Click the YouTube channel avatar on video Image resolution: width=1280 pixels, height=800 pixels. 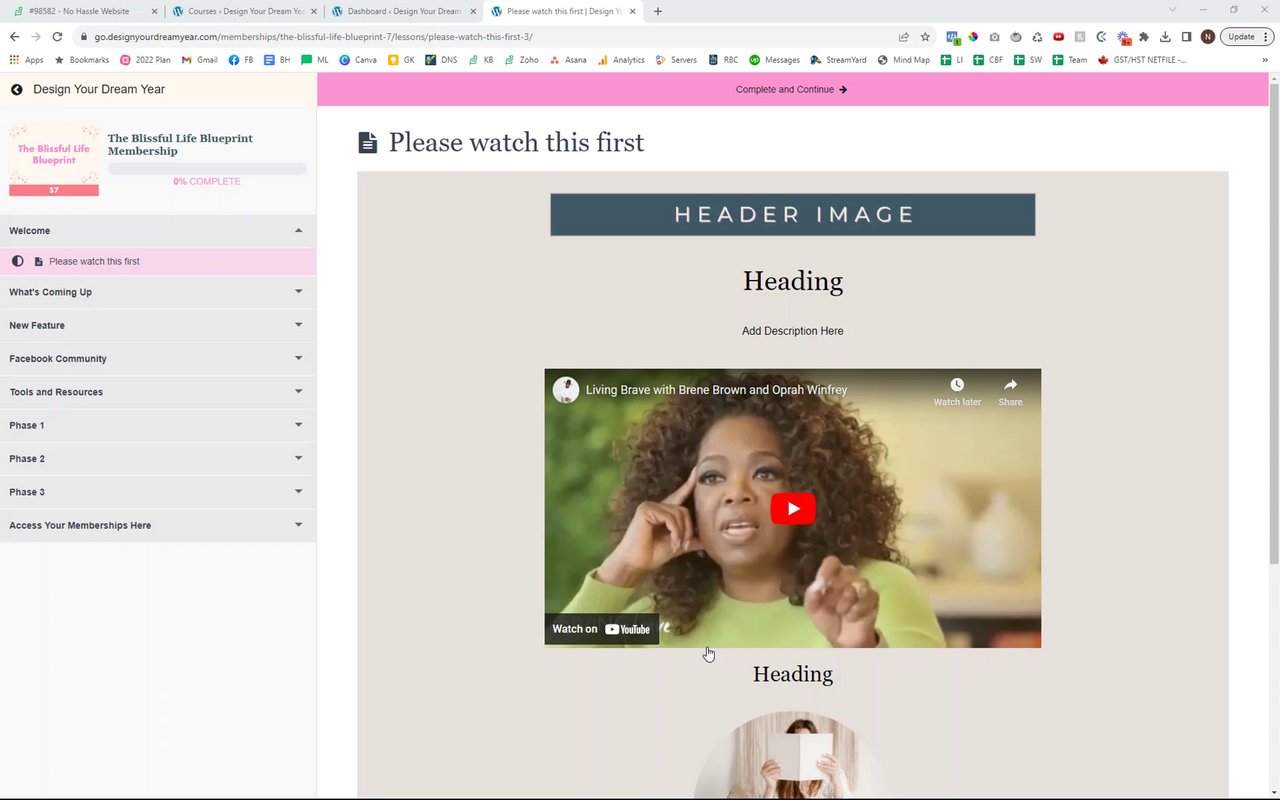tap(566, 390)
